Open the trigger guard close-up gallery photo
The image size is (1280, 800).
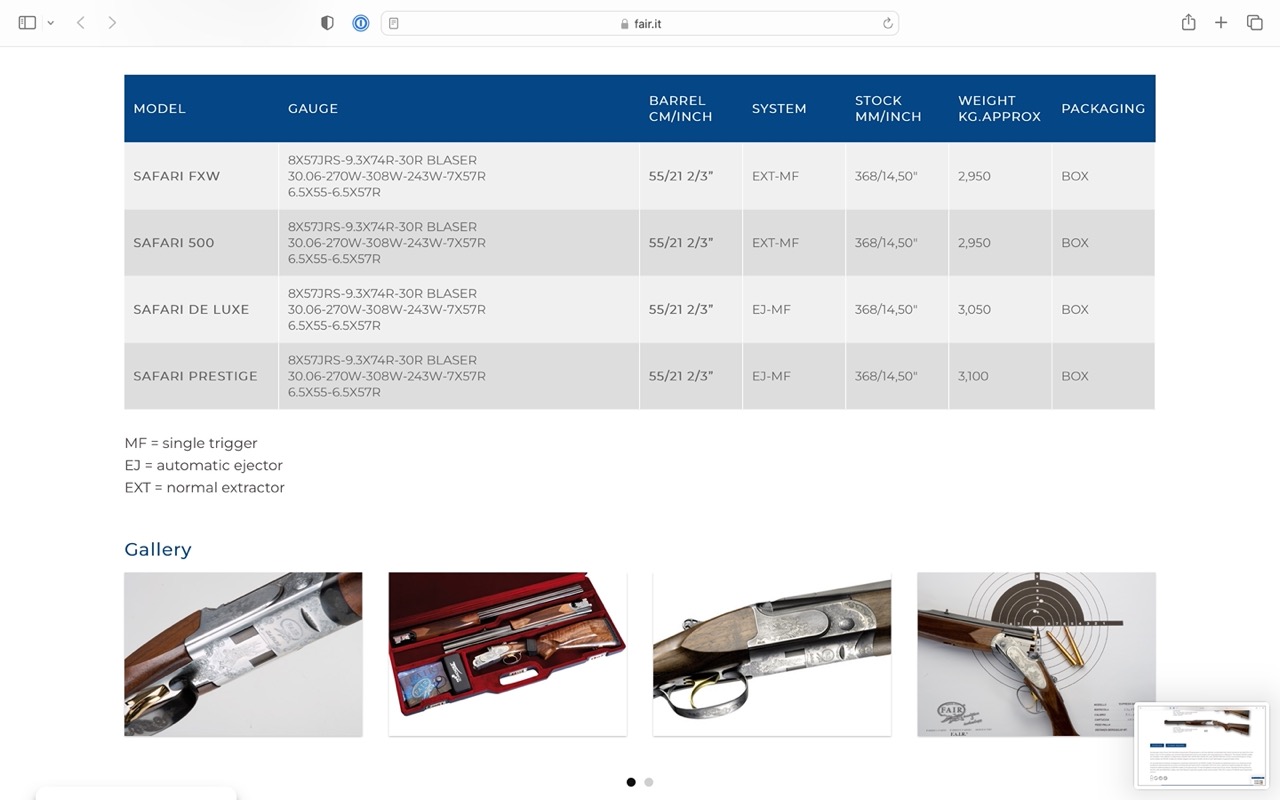tap(772, 654)
